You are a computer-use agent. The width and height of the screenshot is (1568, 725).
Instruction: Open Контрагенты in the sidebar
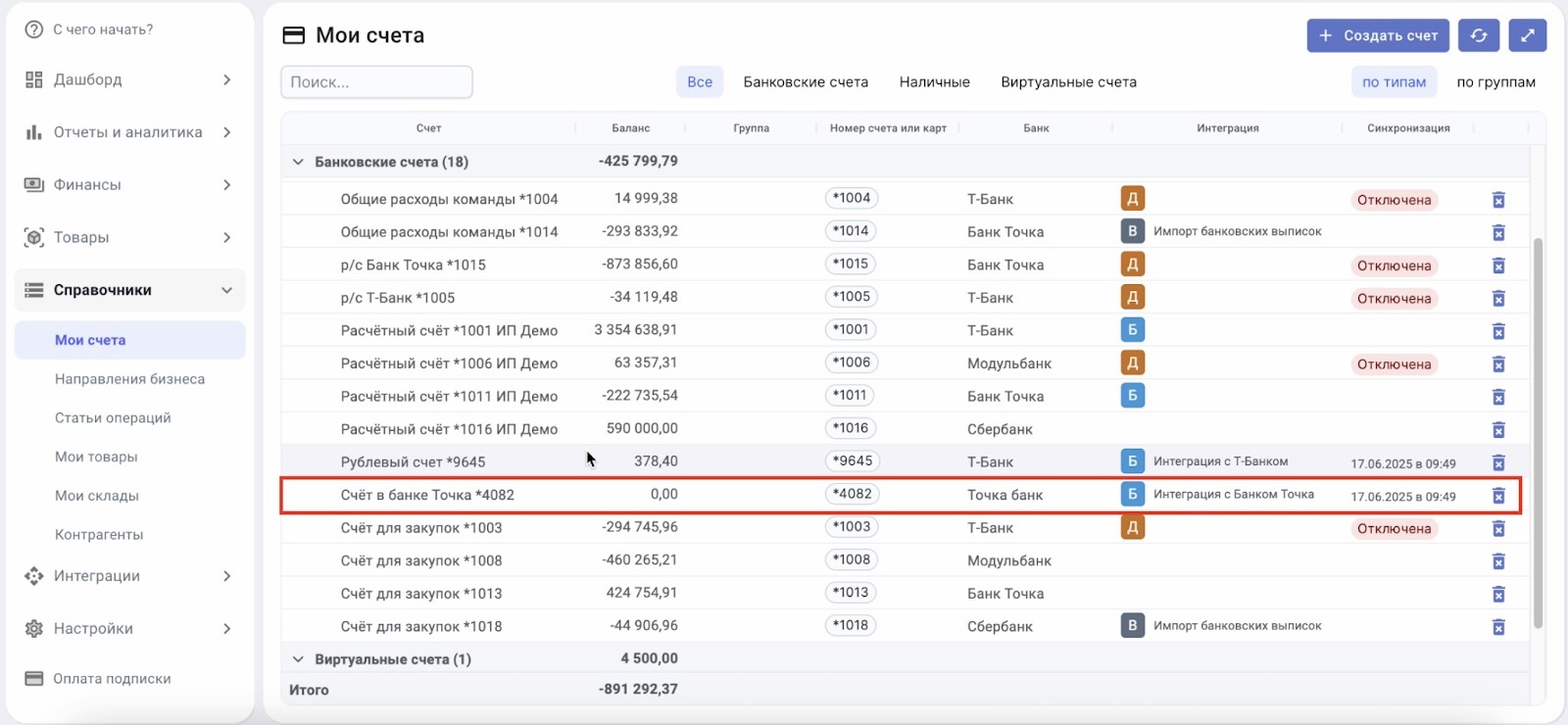tap(99, 535)
